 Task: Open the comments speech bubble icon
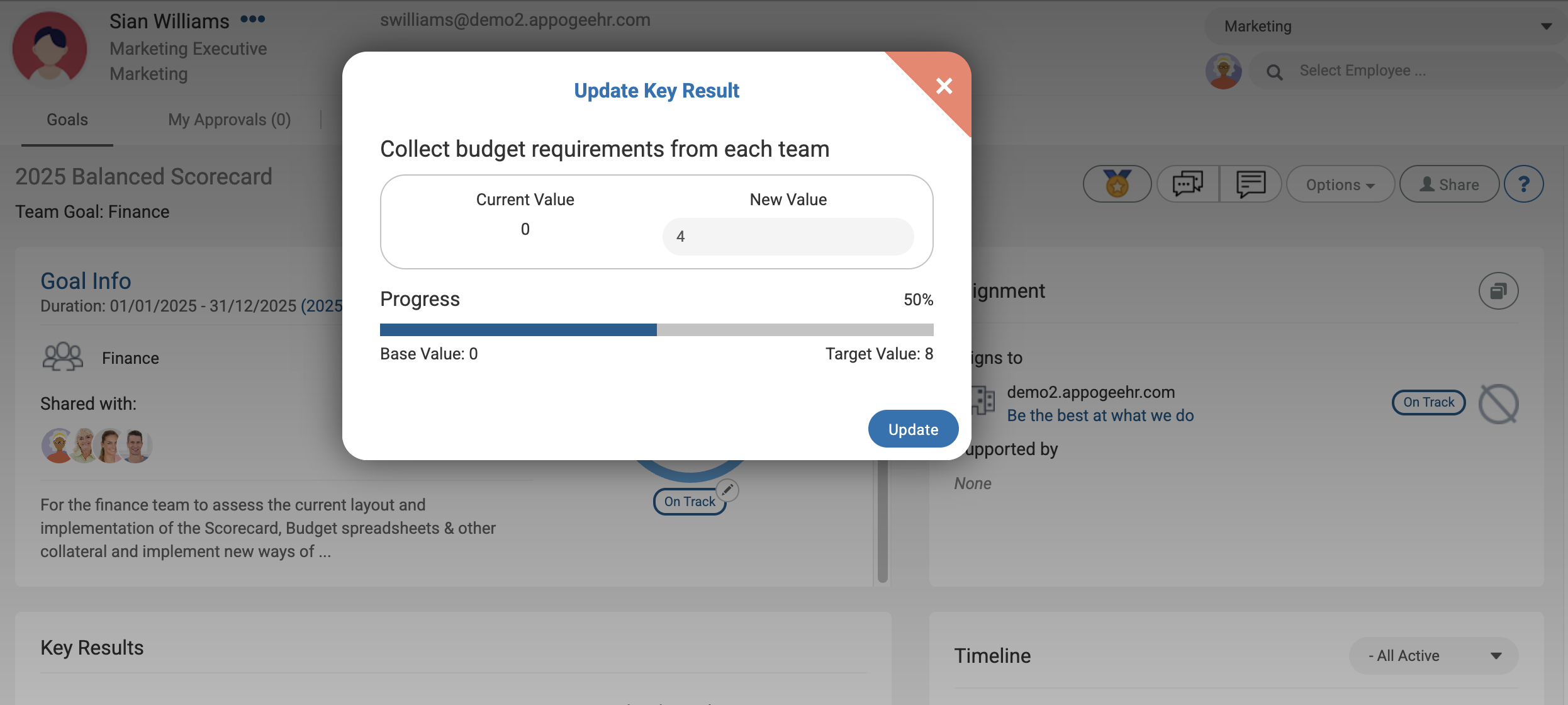[1250, 184]
